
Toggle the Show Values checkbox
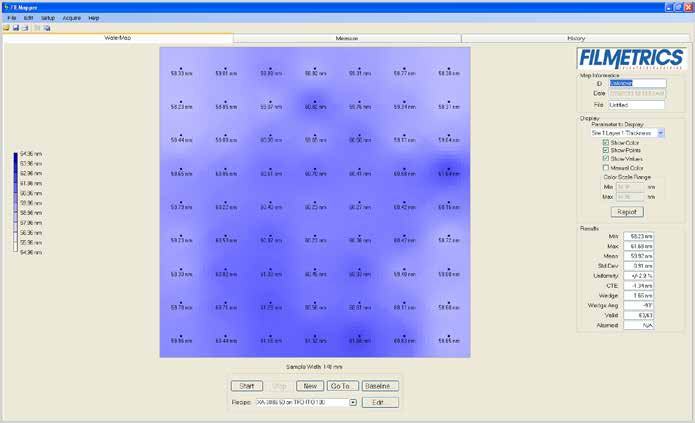pos(606,159)
